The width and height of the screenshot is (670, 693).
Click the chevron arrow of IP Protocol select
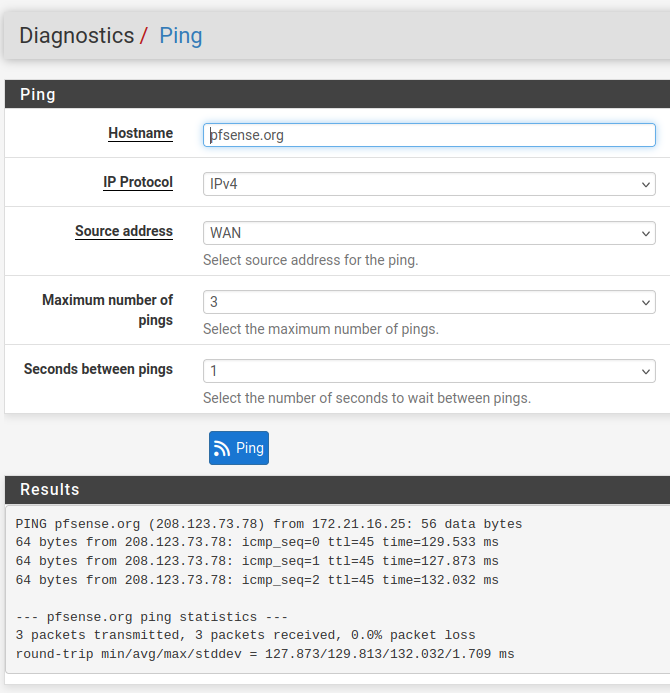tap(646, 184)
